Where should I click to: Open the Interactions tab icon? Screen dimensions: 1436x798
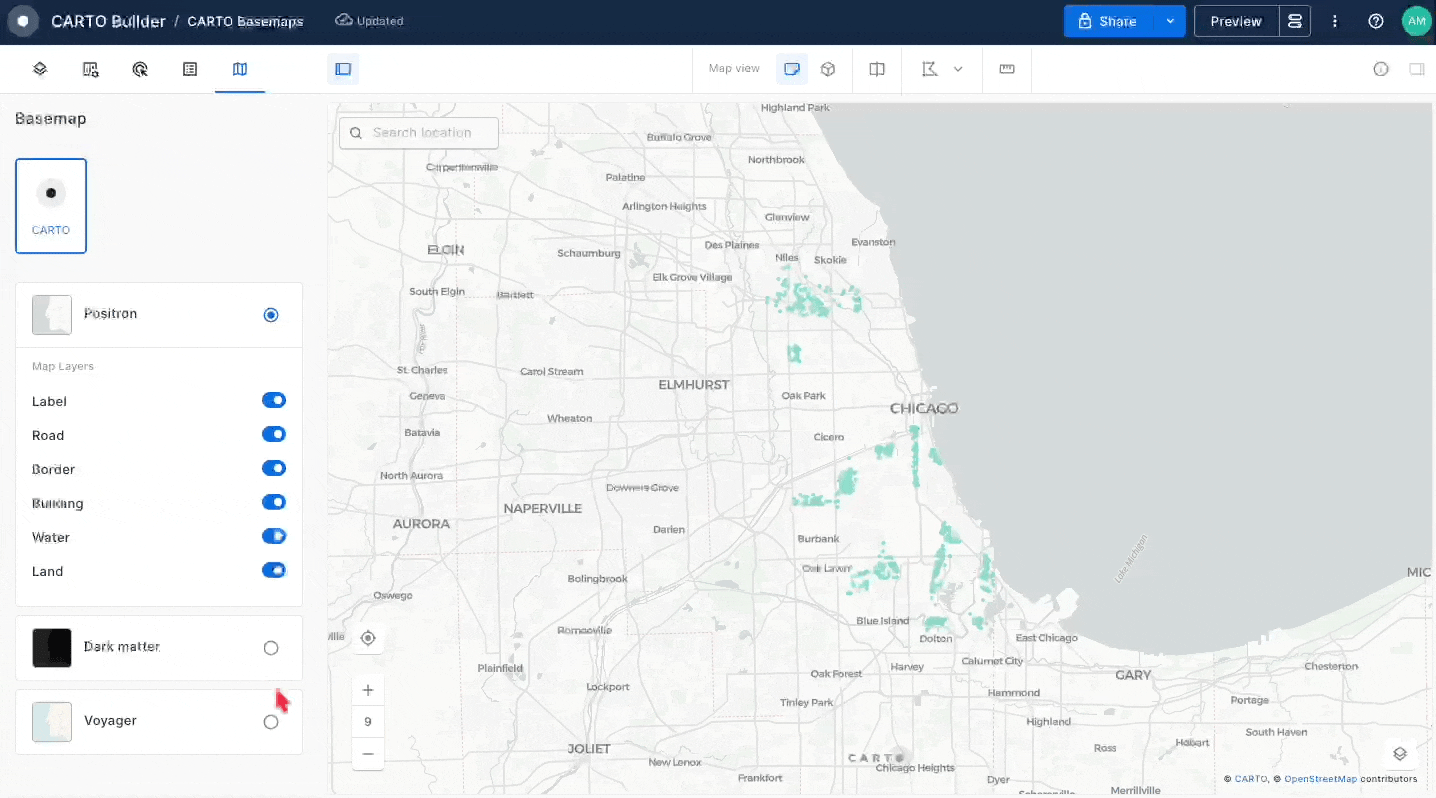[x=140, y=69]
